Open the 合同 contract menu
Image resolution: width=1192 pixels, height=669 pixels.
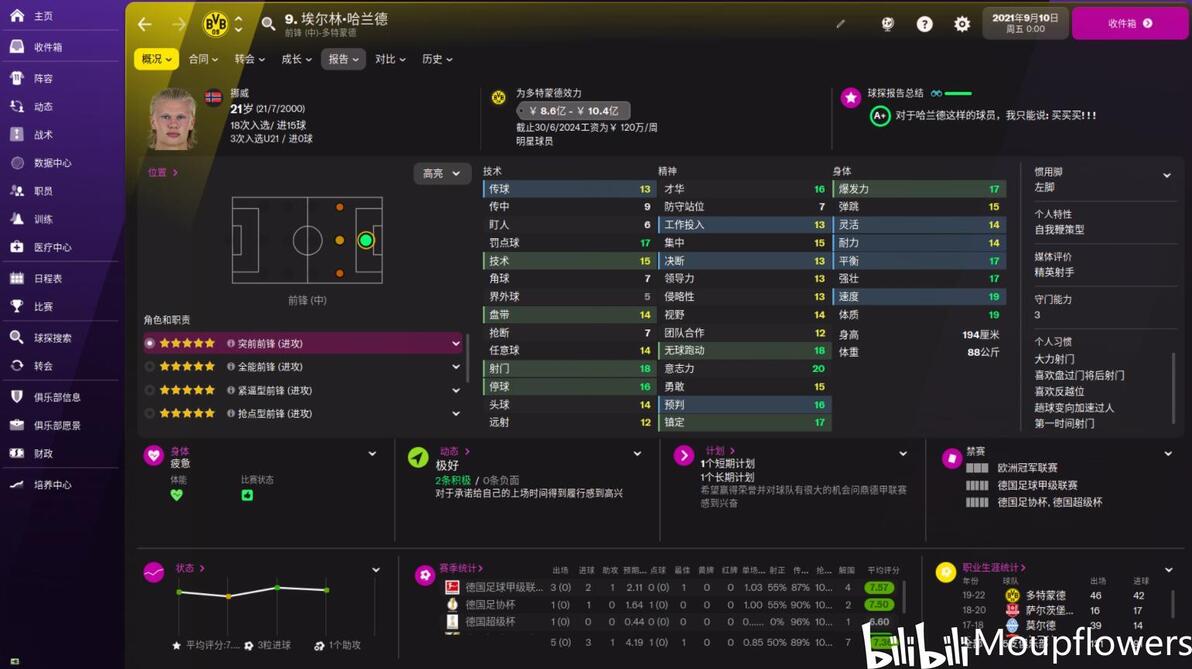[x=203, y=59]
